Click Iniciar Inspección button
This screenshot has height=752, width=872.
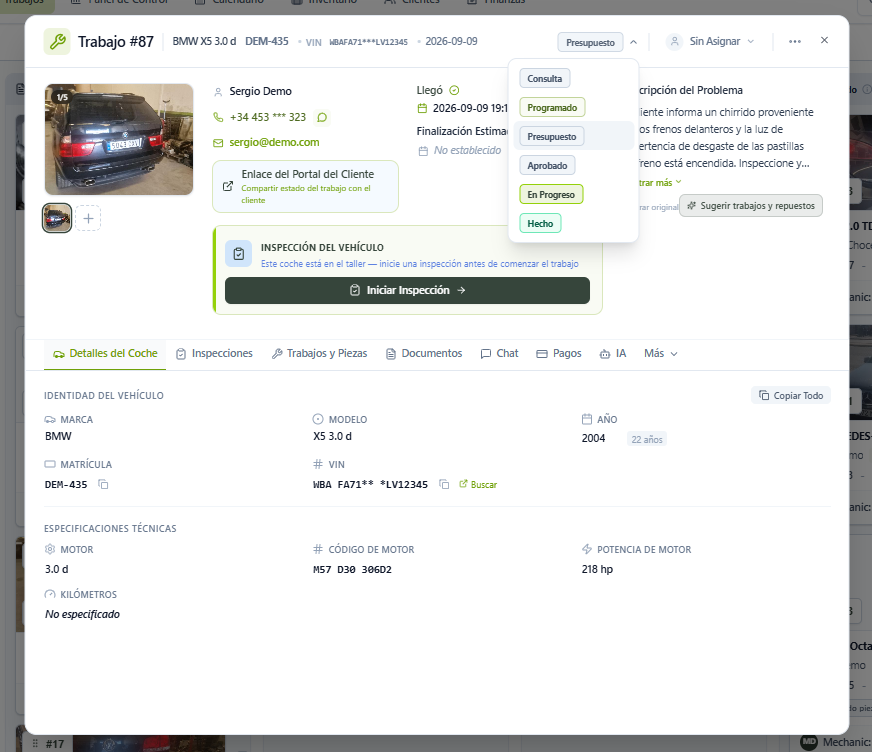[407, 290]
